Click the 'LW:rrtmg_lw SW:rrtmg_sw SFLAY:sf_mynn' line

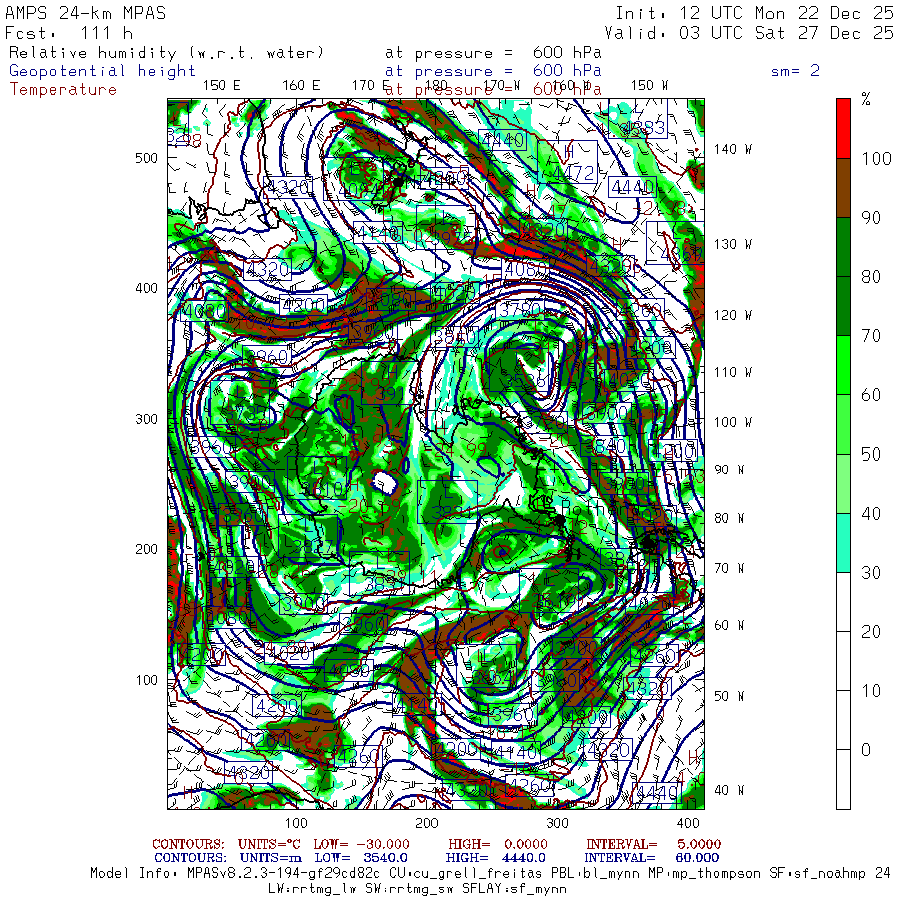tap(417, 889)
